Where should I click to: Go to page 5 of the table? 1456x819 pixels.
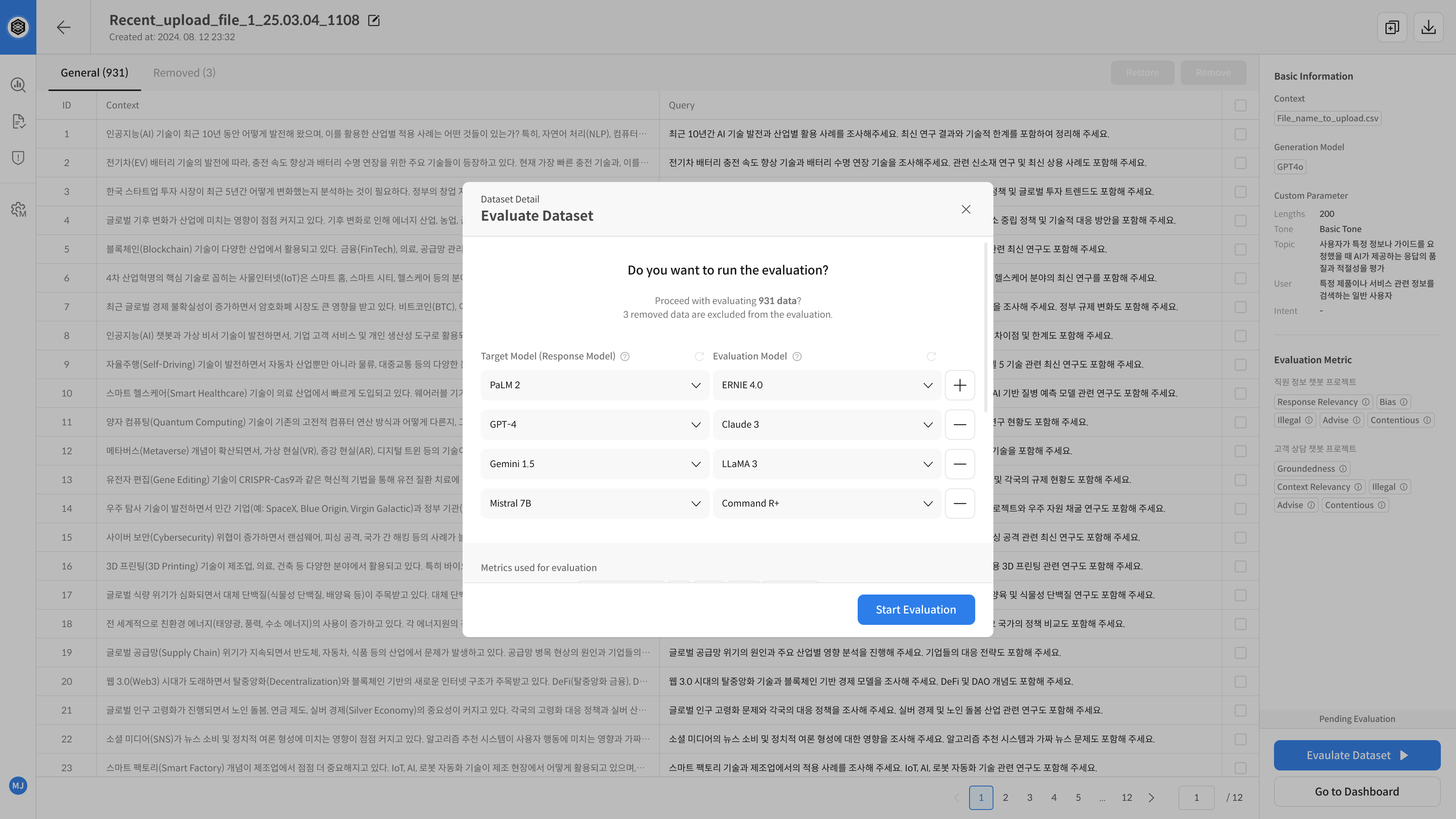[x=1078, y=797]
